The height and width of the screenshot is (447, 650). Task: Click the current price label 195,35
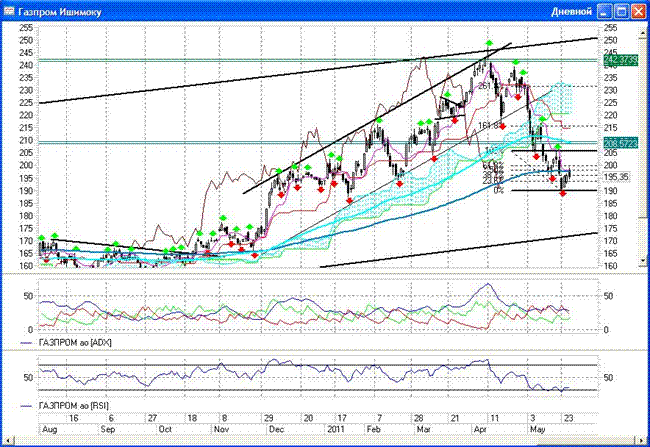click(x=616, y=177)
